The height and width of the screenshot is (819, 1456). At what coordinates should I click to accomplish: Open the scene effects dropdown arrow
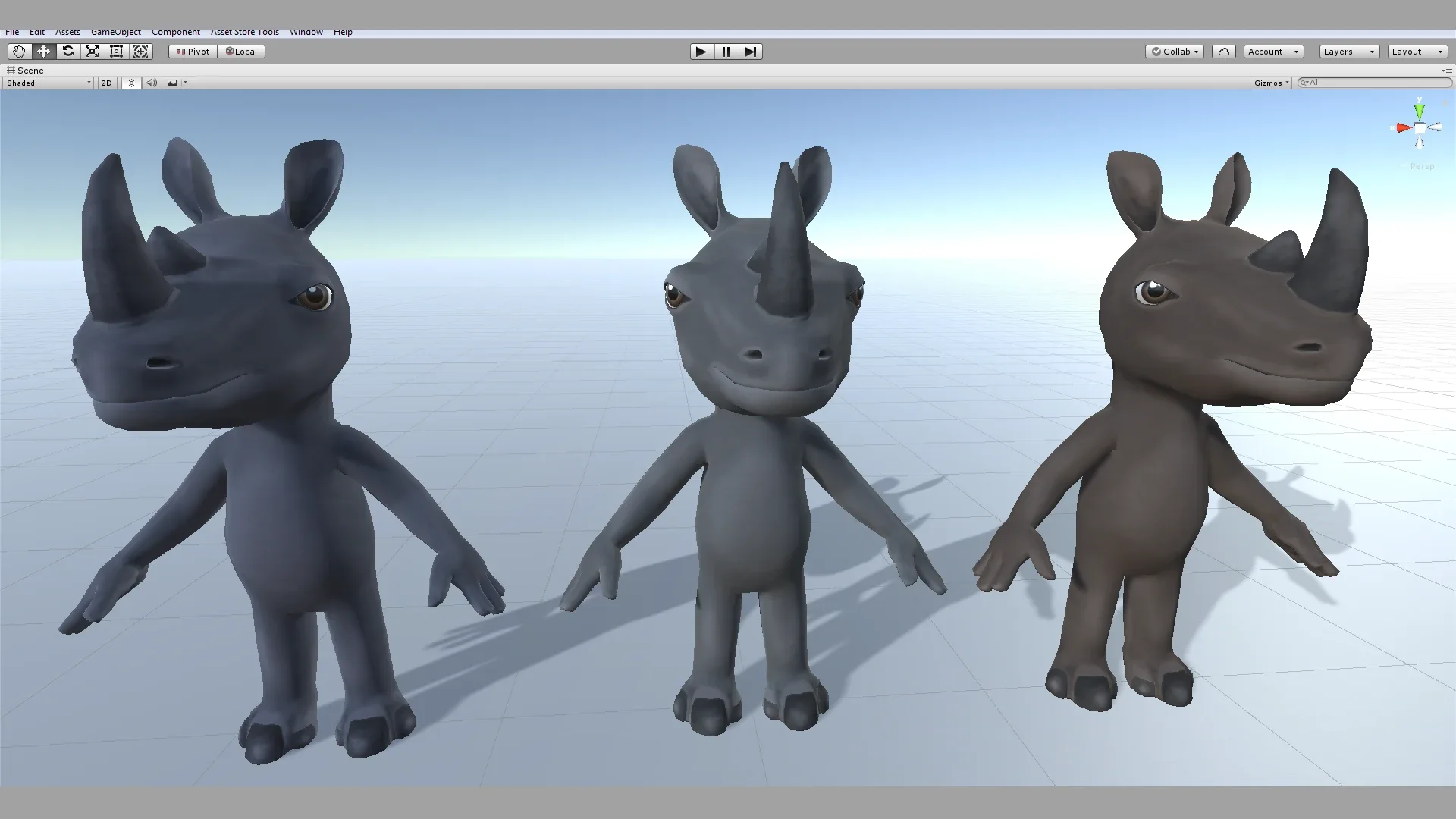point(185,83)
